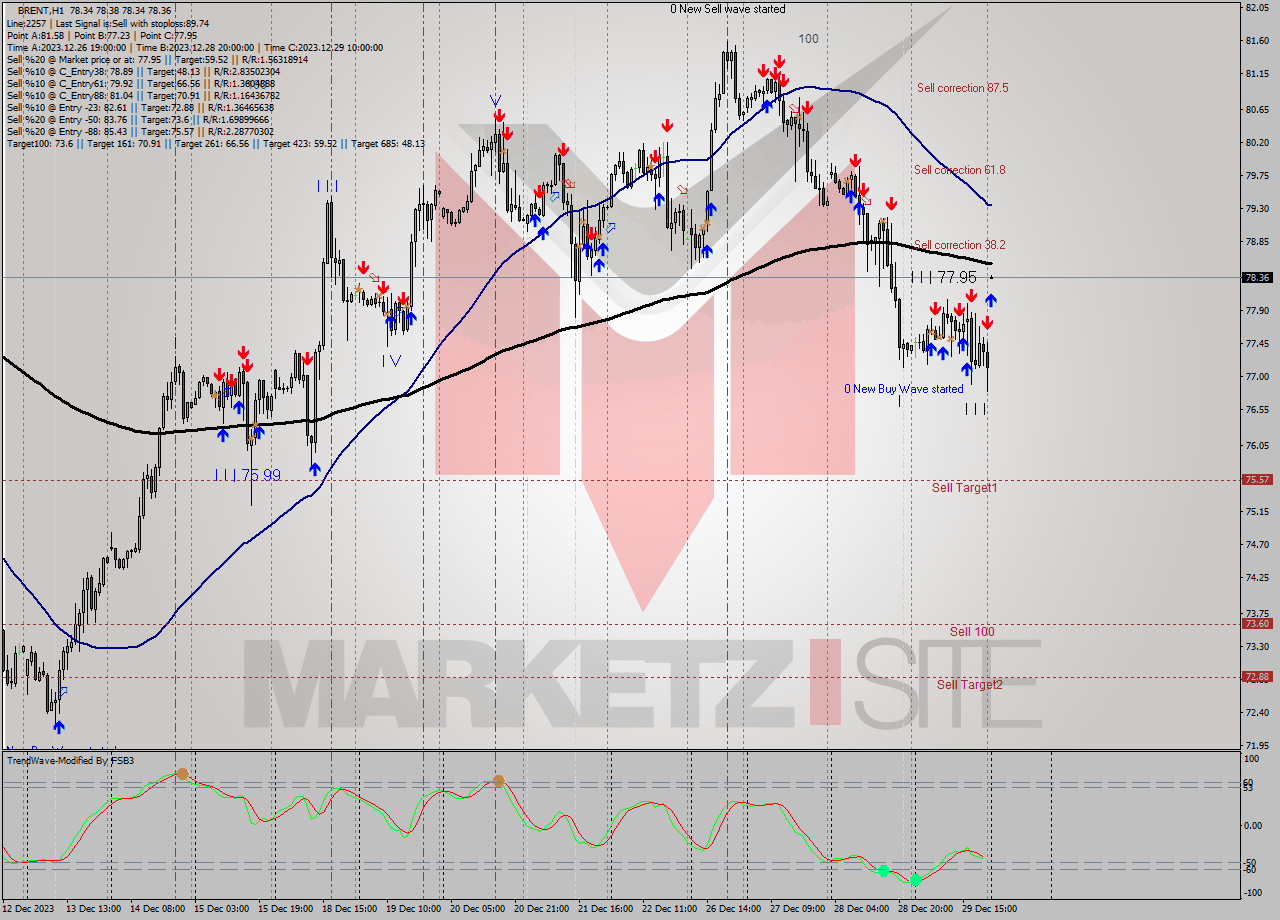Select the 'Sell Target2' line label

point(969,685)
